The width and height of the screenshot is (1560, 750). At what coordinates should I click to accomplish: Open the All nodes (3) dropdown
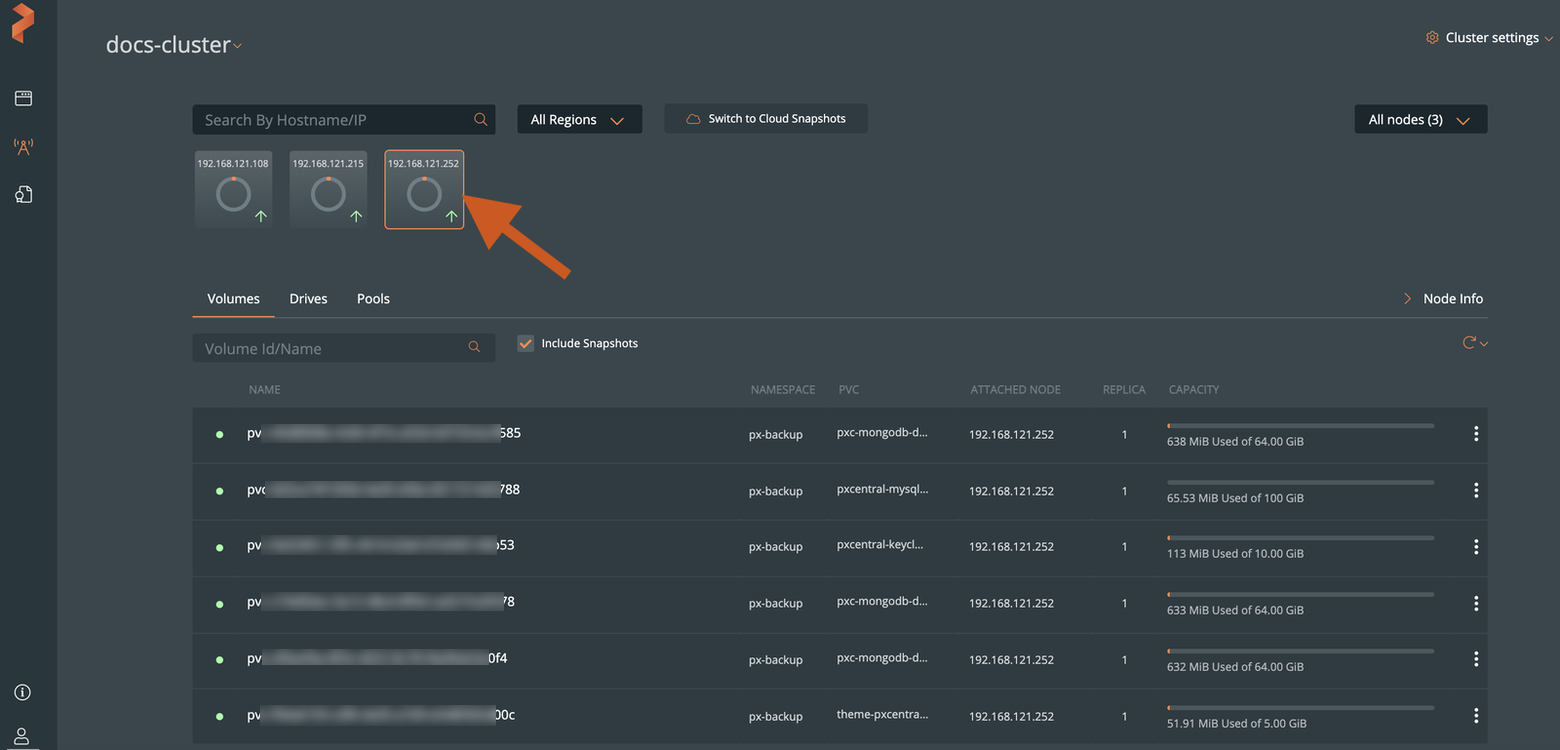click(1420, 118)
